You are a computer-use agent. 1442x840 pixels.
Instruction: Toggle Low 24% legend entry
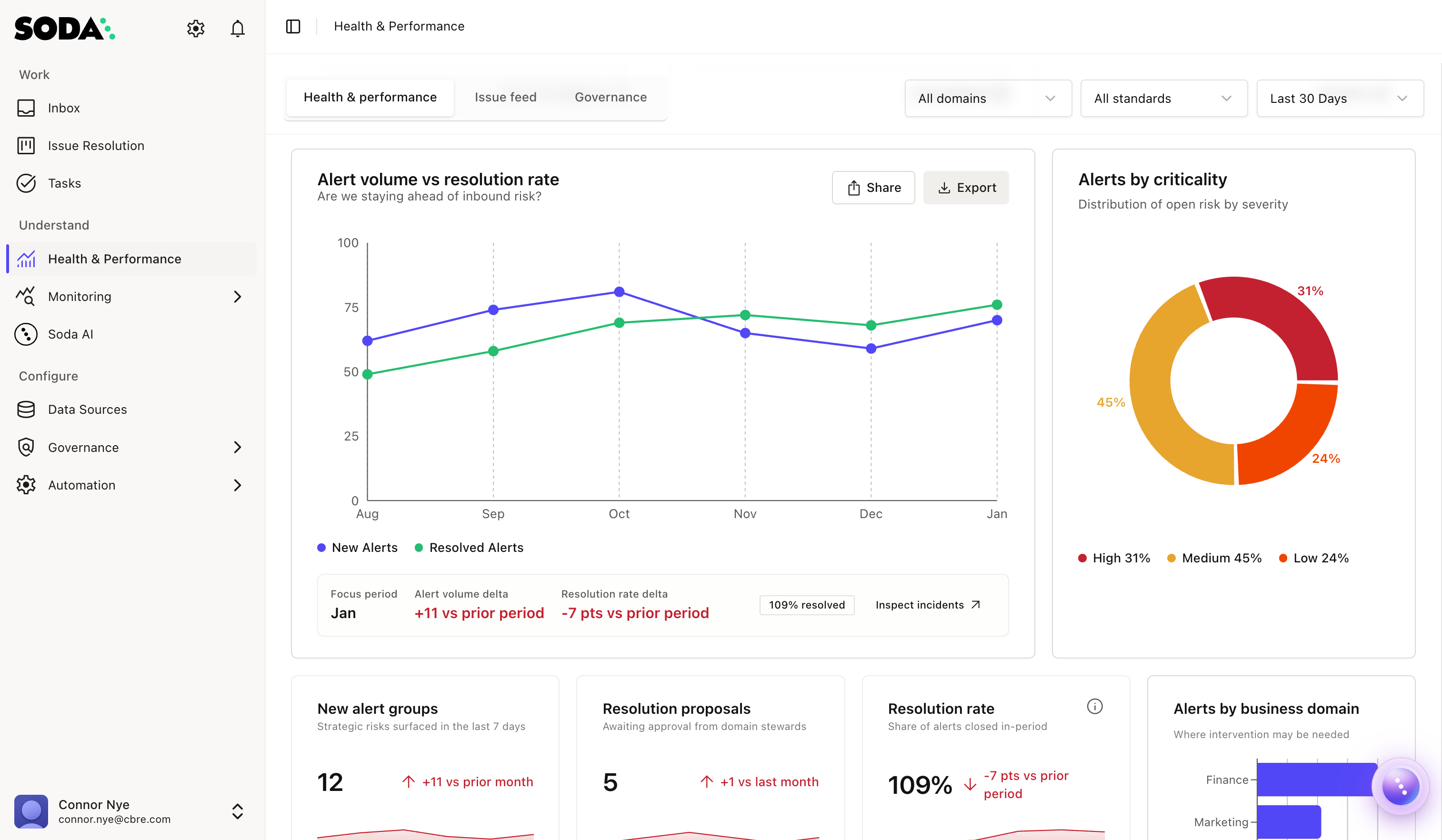point(1313,558)
